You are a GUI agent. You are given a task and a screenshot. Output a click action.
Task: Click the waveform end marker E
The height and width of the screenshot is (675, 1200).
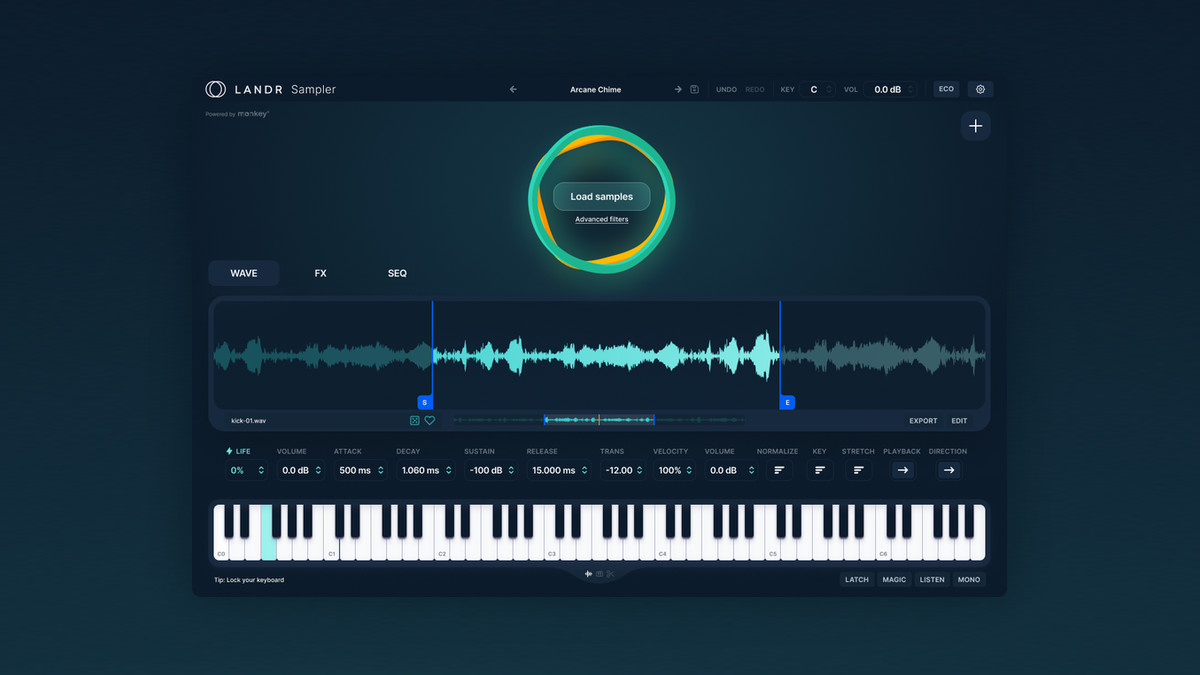tap(787, 402)
